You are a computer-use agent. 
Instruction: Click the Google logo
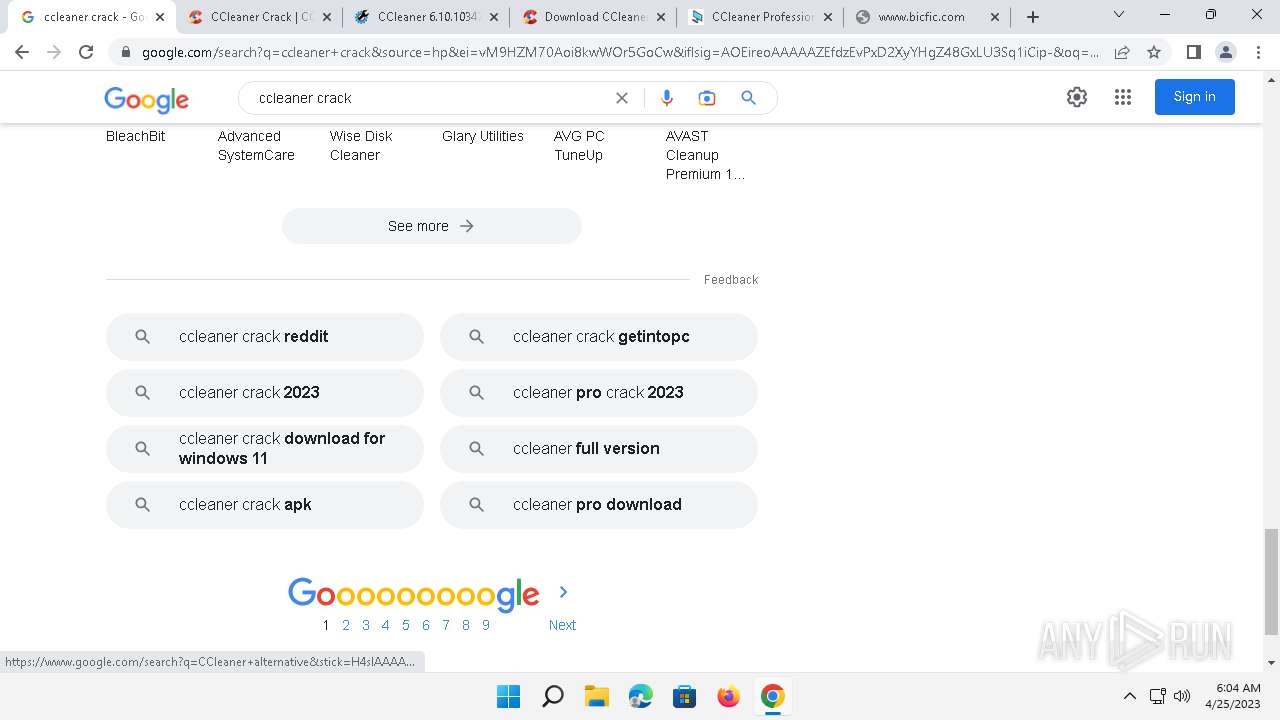point(146,99)
